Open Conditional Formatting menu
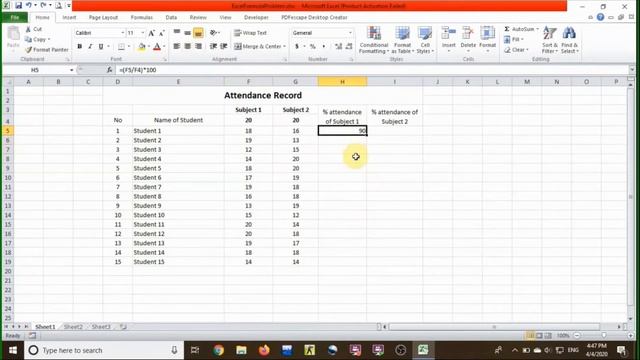 373,40
